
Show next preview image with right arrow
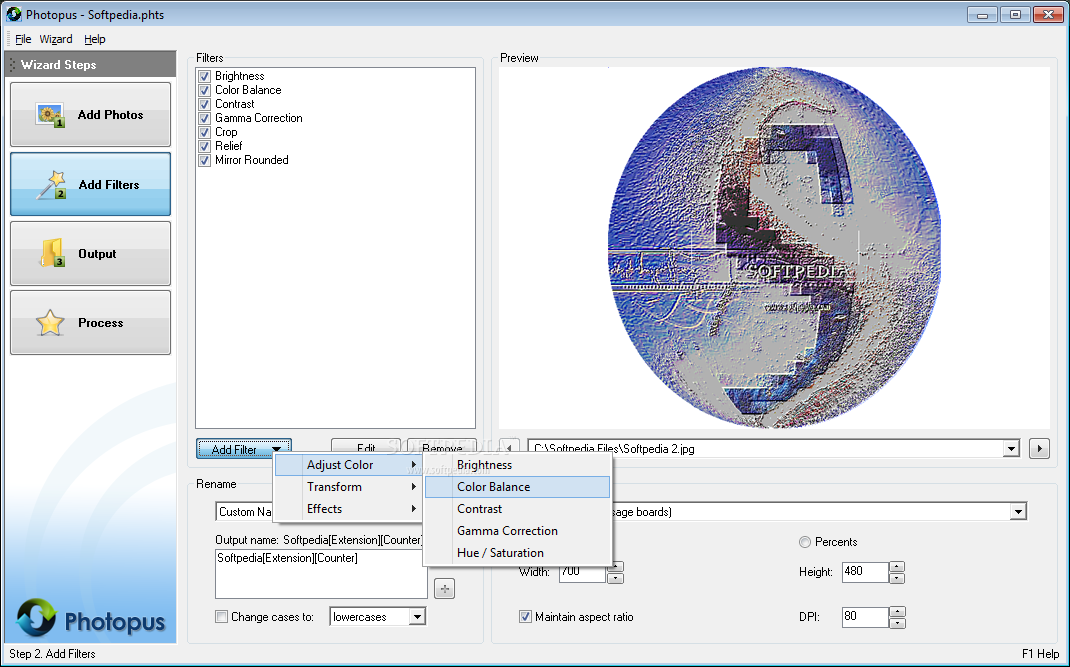[x=1039, y=449]
